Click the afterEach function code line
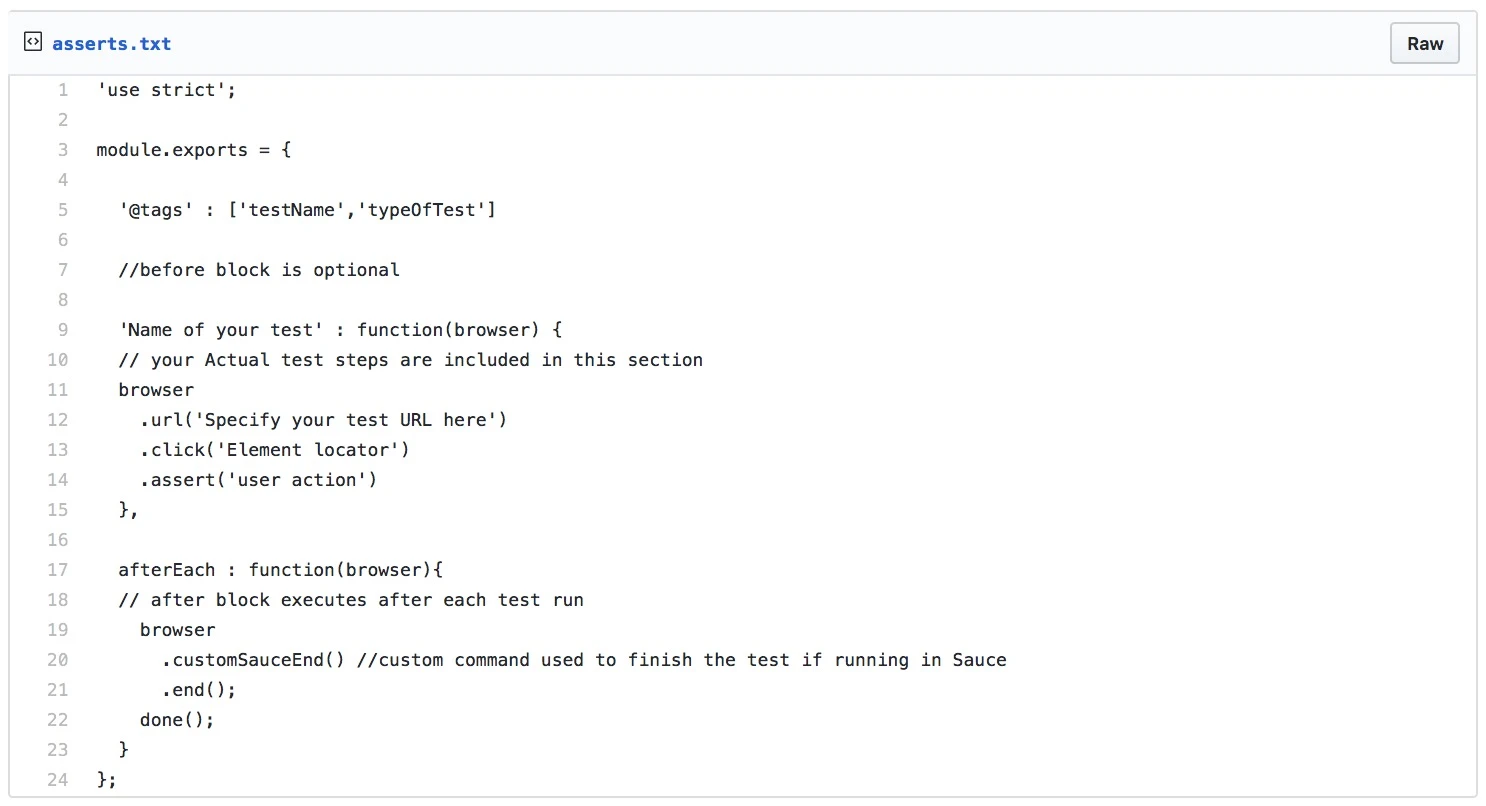1486x806 pixels. tap(280, 570)
